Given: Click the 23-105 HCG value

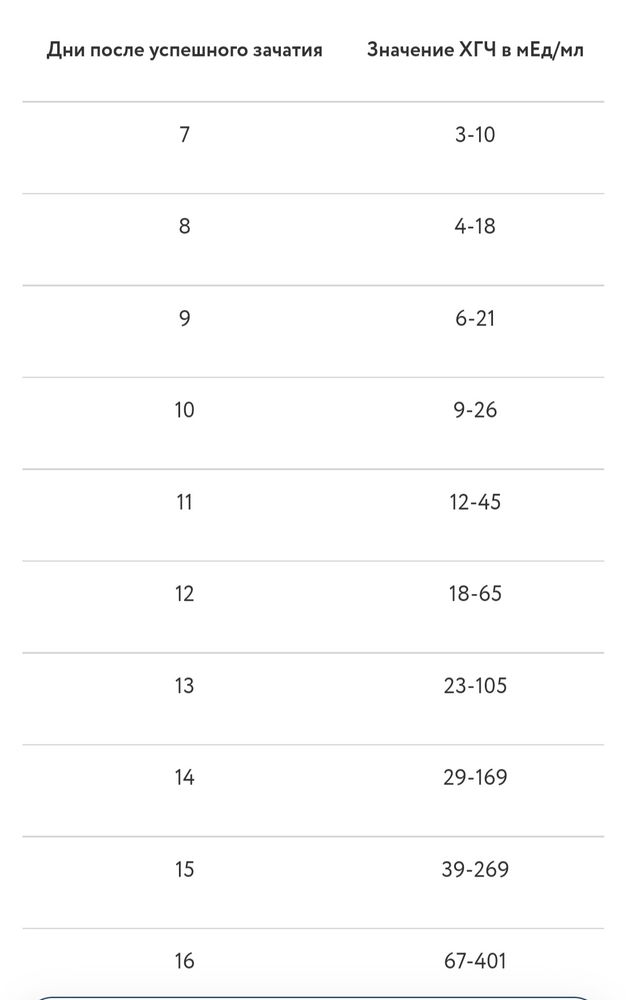Looking at the screenshot, I should pyautogui.click(x=474, y=686).
